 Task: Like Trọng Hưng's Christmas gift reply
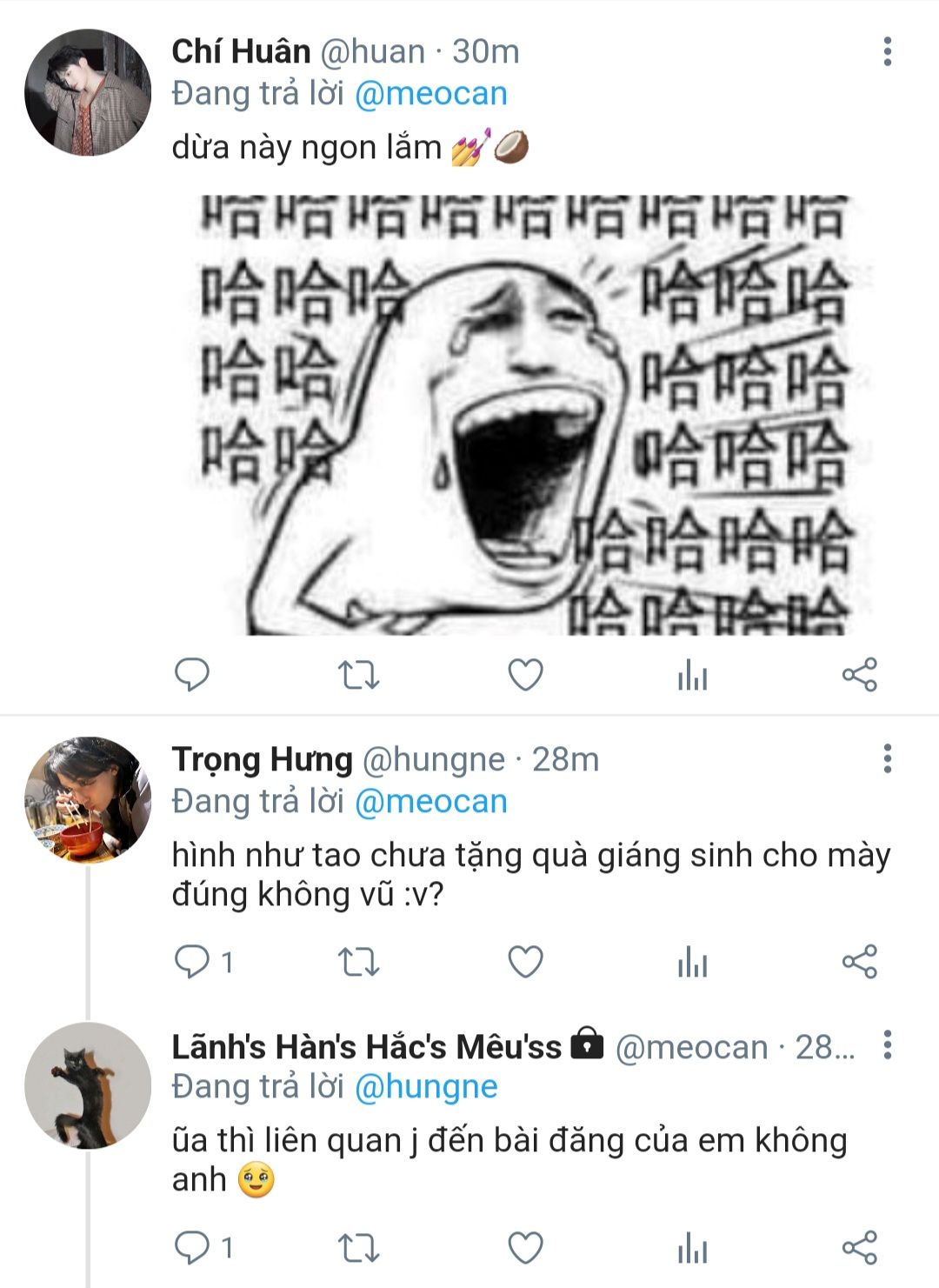pyautogui.click(x=525, y=962)
